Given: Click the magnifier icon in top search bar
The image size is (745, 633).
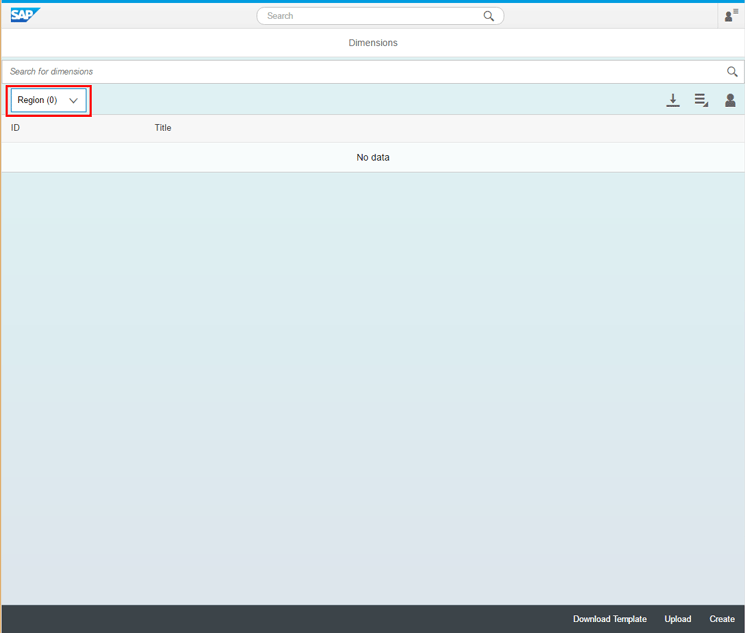Looking at the screenshot, I should 489,16.
